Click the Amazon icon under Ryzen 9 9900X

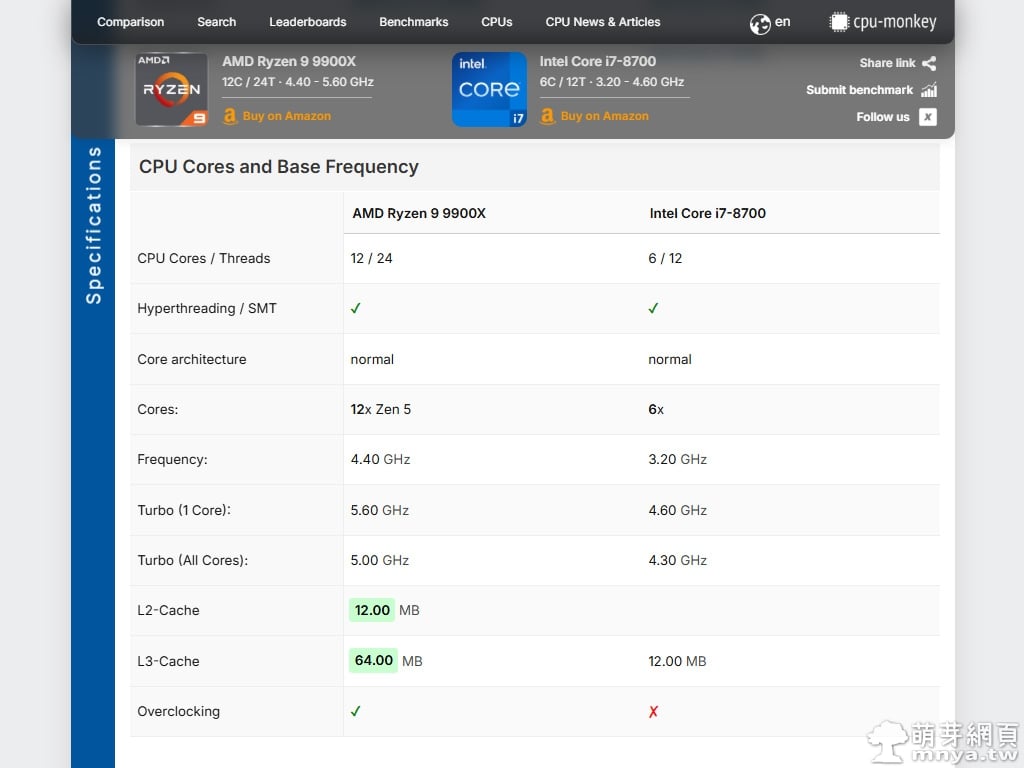[230, 116]
